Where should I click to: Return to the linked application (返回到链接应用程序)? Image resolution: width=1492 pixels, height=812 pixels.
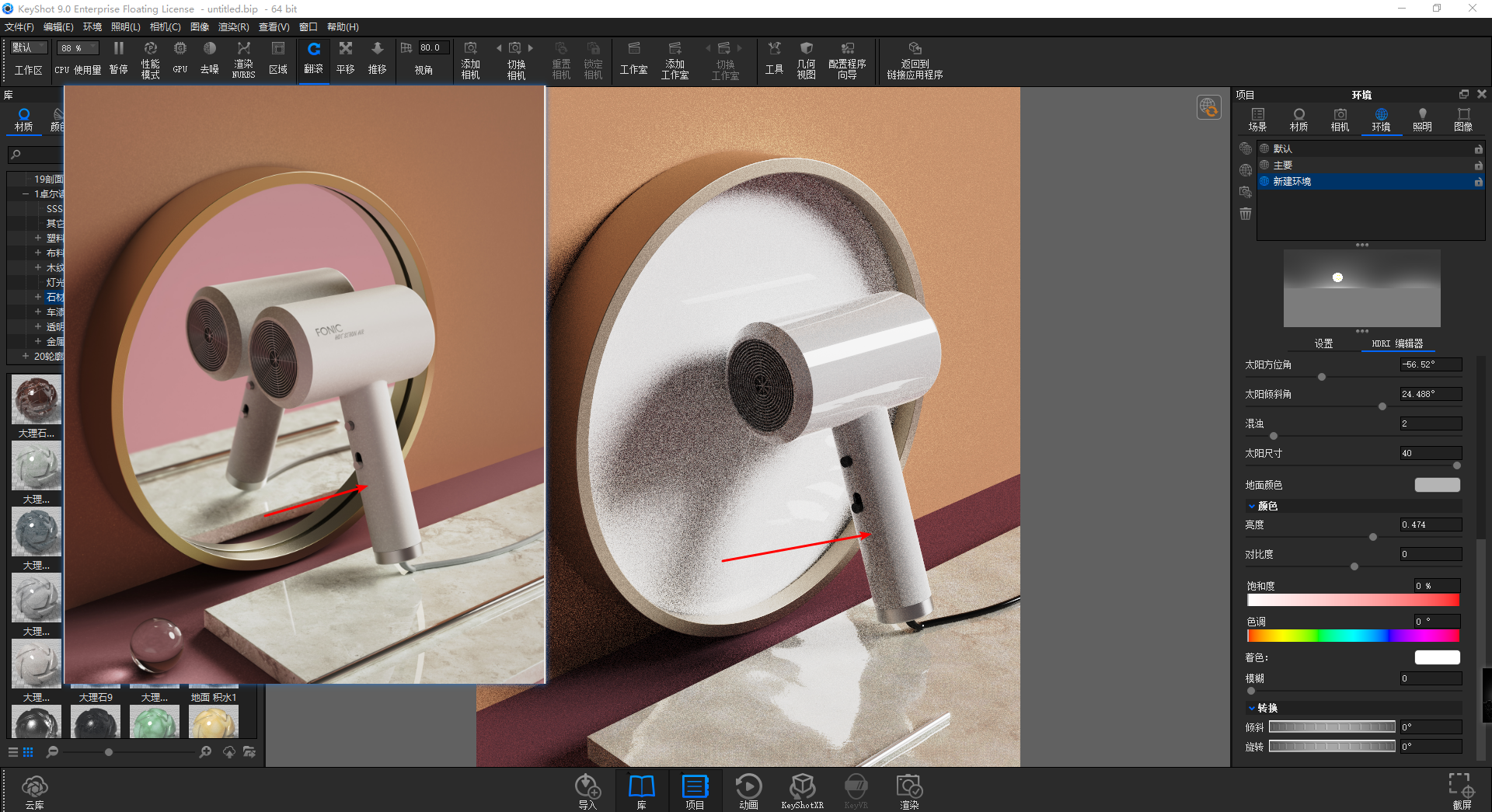coord(915,60)
